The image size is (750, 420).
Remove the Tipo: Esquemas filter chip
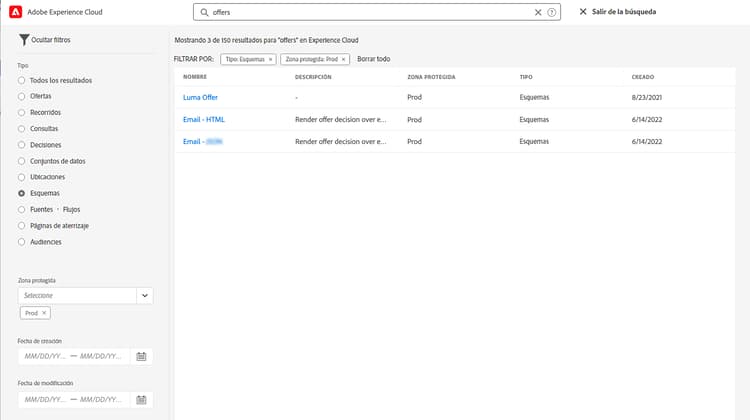tap(270, 59)
